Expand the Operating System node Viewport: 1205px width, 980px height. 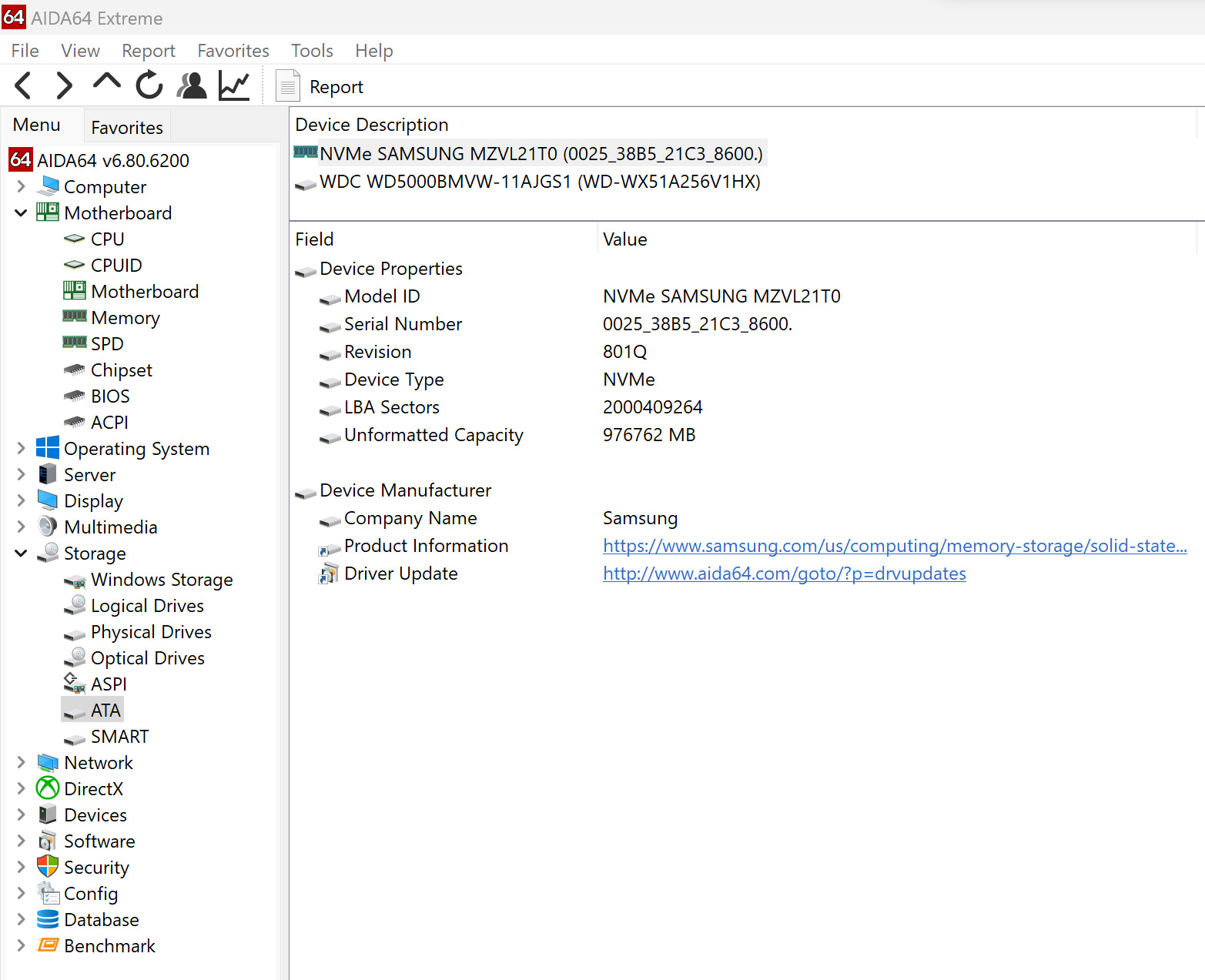click(x=21, y=448)
